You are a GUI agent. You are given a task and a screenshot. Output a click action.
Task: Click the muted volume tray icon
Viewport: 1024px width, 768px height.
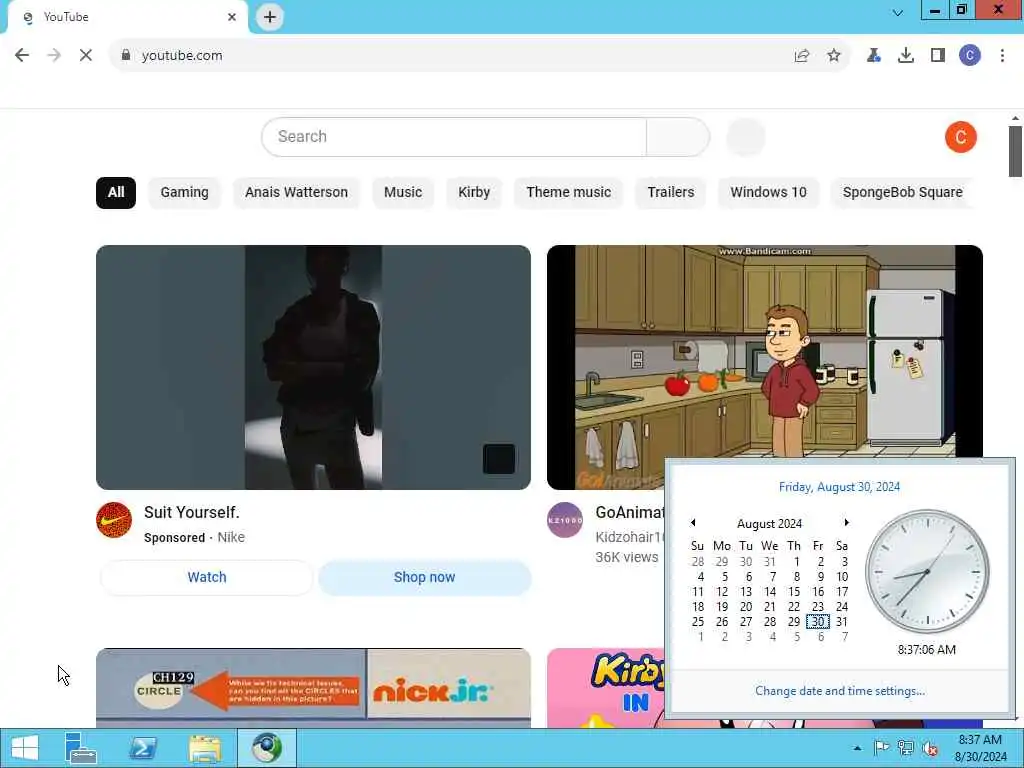[930, 748]
